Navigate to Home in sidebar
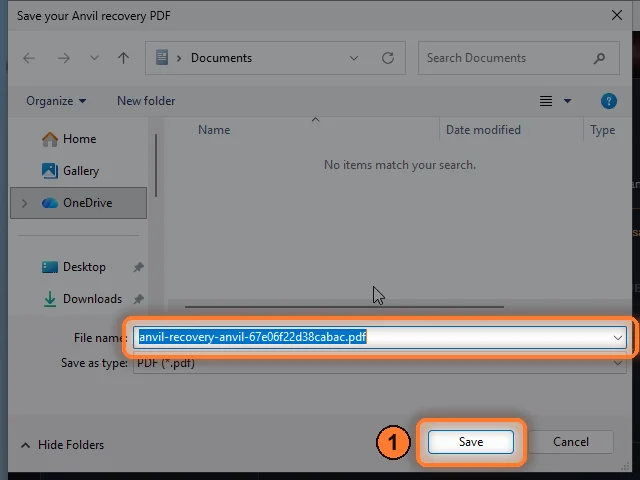This screenshot has height=480, width=640. tap(78, 139)
